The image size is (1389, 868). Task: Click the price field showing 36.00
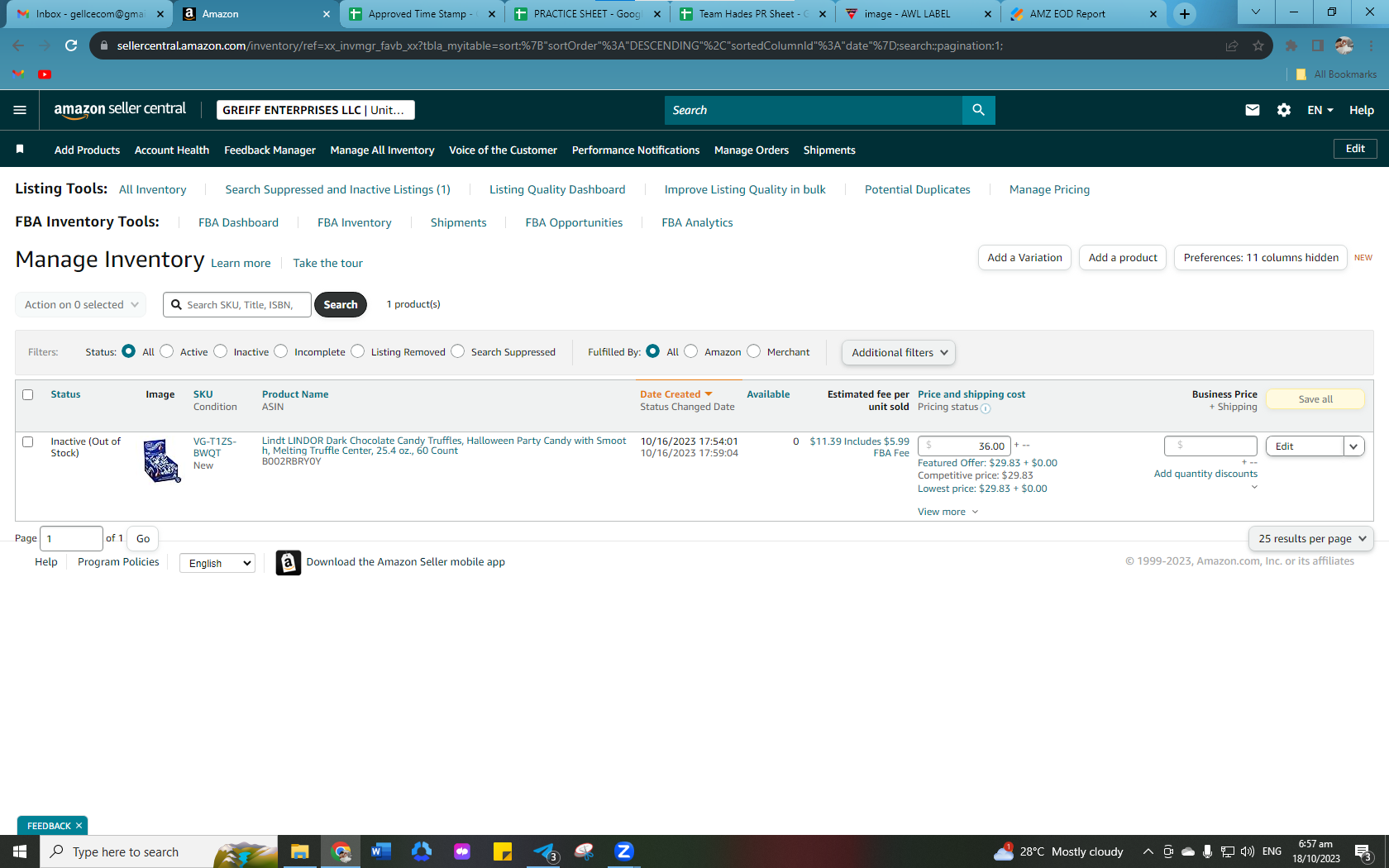pyautogui.click(x=964, y=446)
